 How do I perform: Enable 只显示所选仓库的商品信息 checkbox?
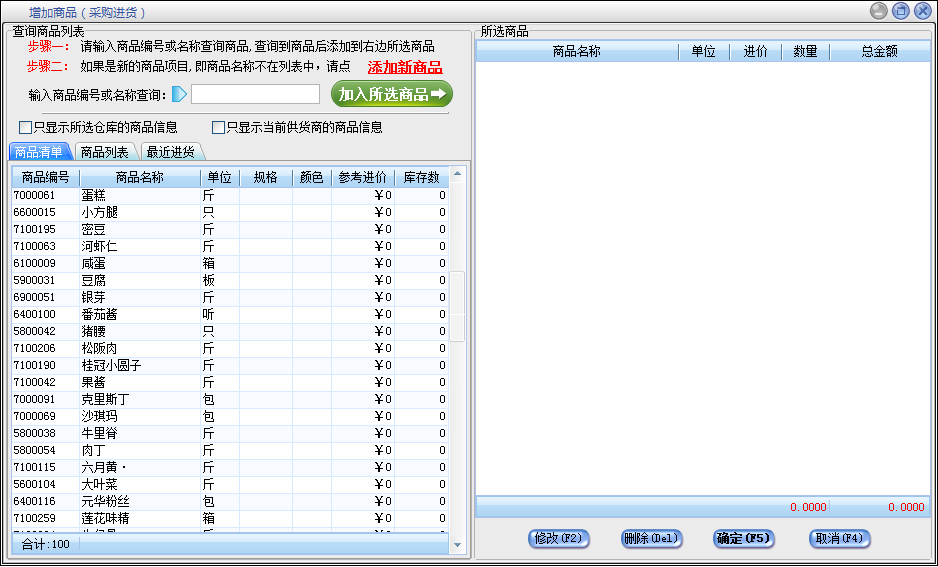point(26,128)
